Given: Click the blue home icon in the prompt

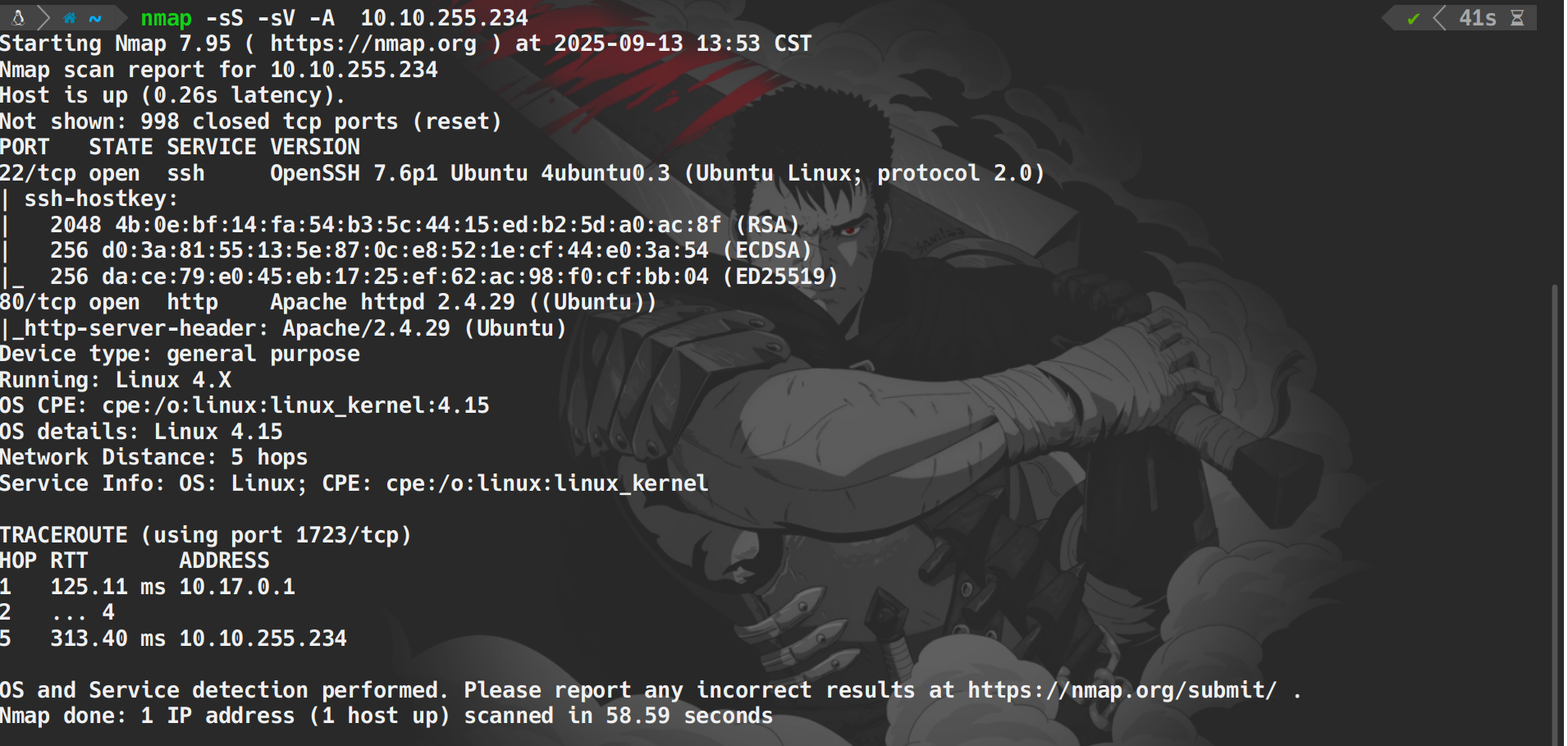Looking at the screenshot, I should coord(70,18).
